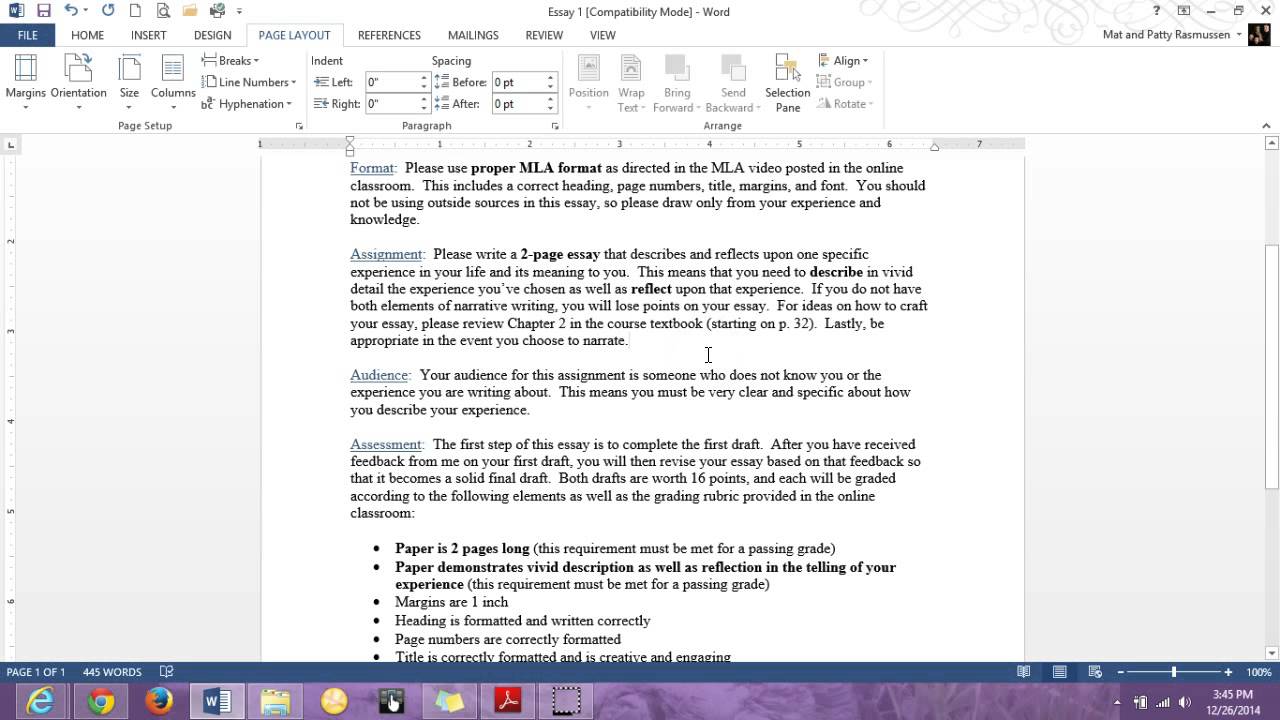The height and width of the screenshot is (720, 1280).
Task: Expand the Line Numbers dropdown
Action: pyautogui.click(x=249, y=82)
